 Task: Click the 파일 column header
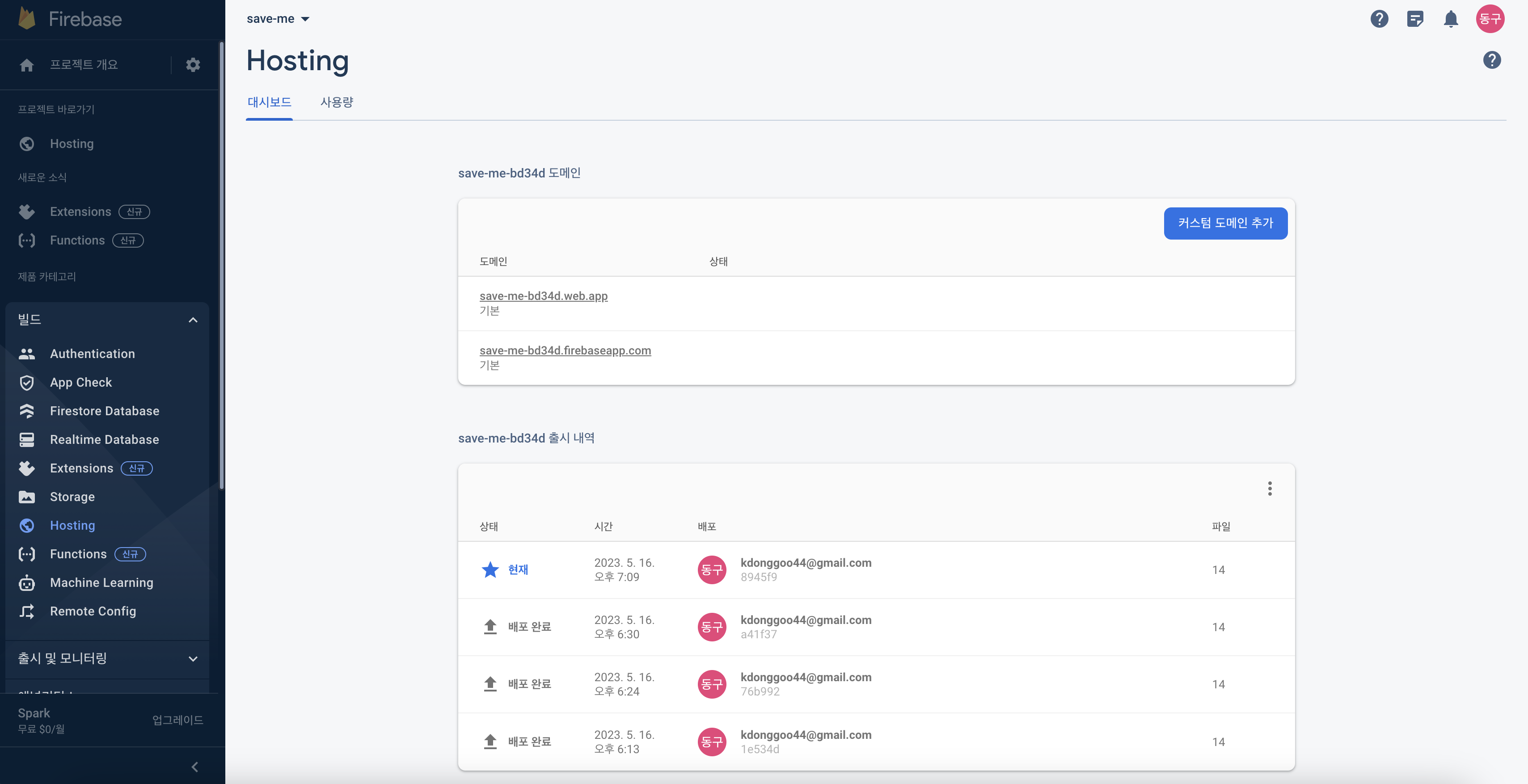[x=1221, y=527]
